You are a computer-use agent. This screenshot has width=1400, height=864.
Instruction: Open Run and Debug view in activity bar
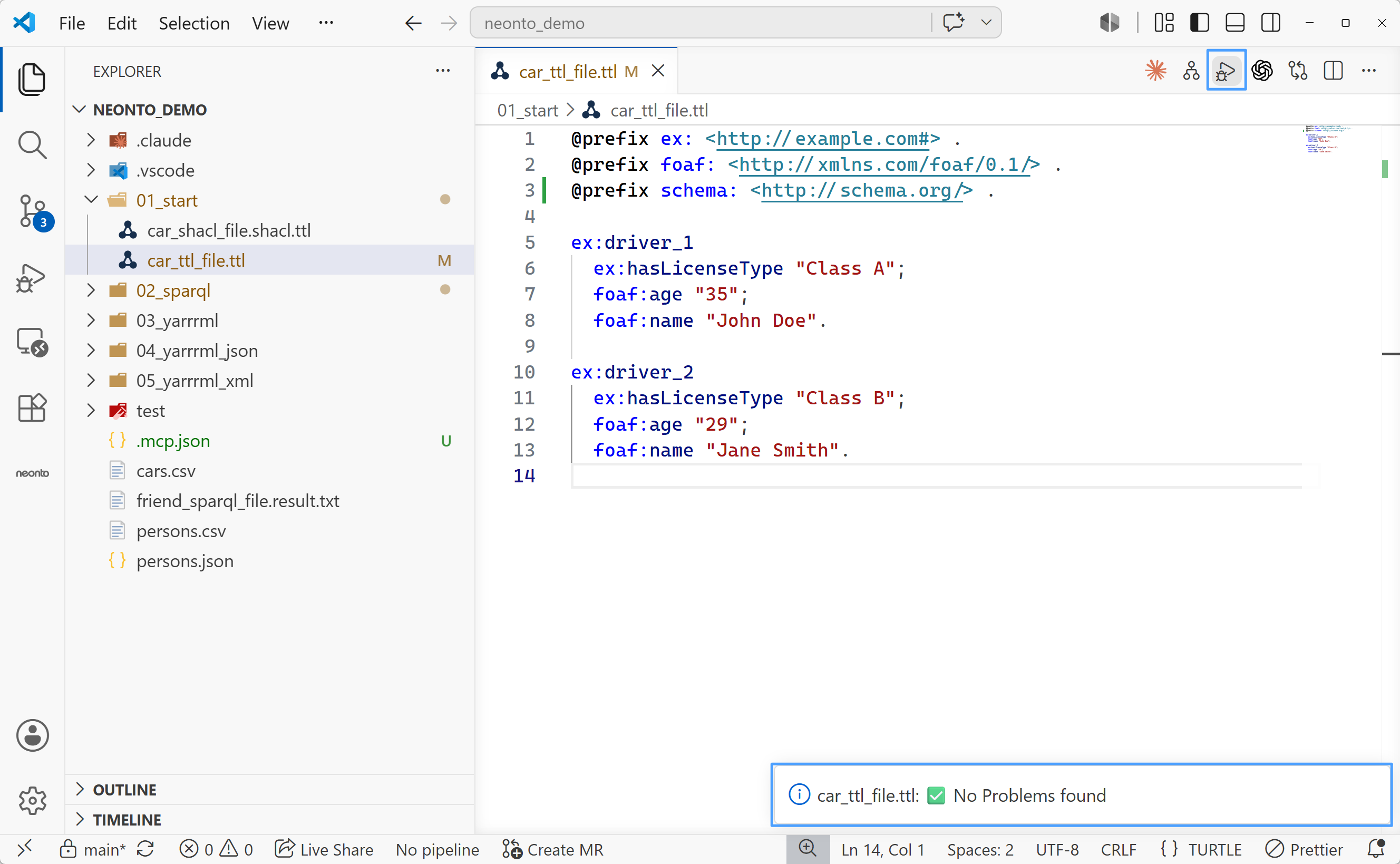(31, 278)
